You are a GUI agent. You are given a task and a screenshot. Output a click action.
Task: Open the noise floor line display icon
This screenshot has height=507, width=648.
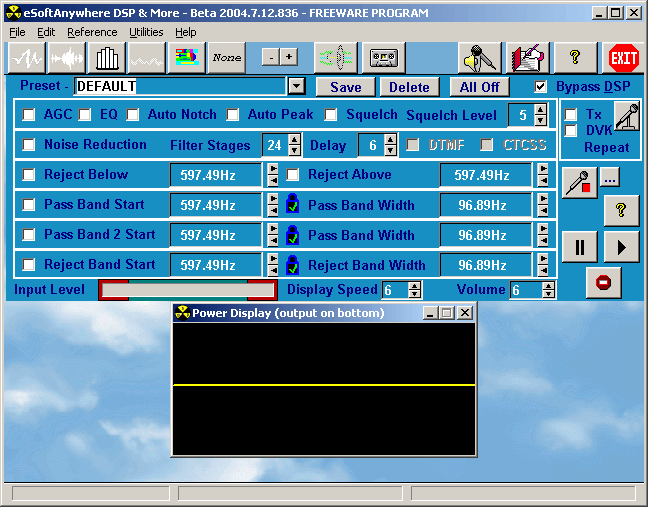146,58
